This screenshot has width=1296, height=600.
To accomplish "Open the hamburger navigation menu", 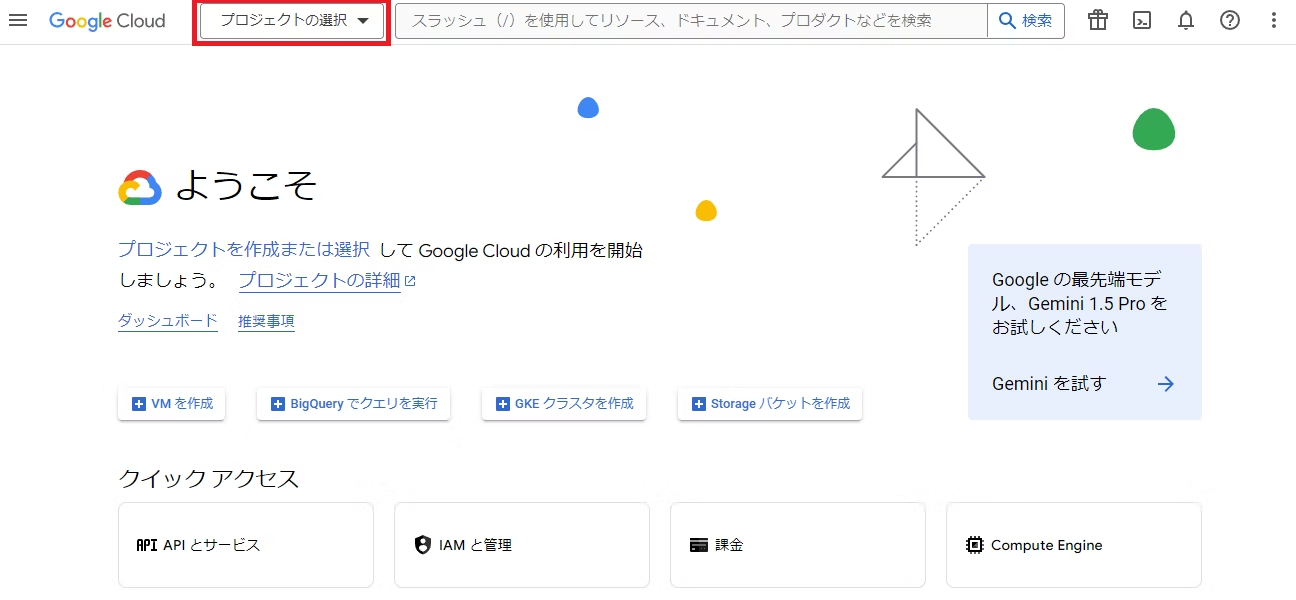I will [x=18, y=20].
